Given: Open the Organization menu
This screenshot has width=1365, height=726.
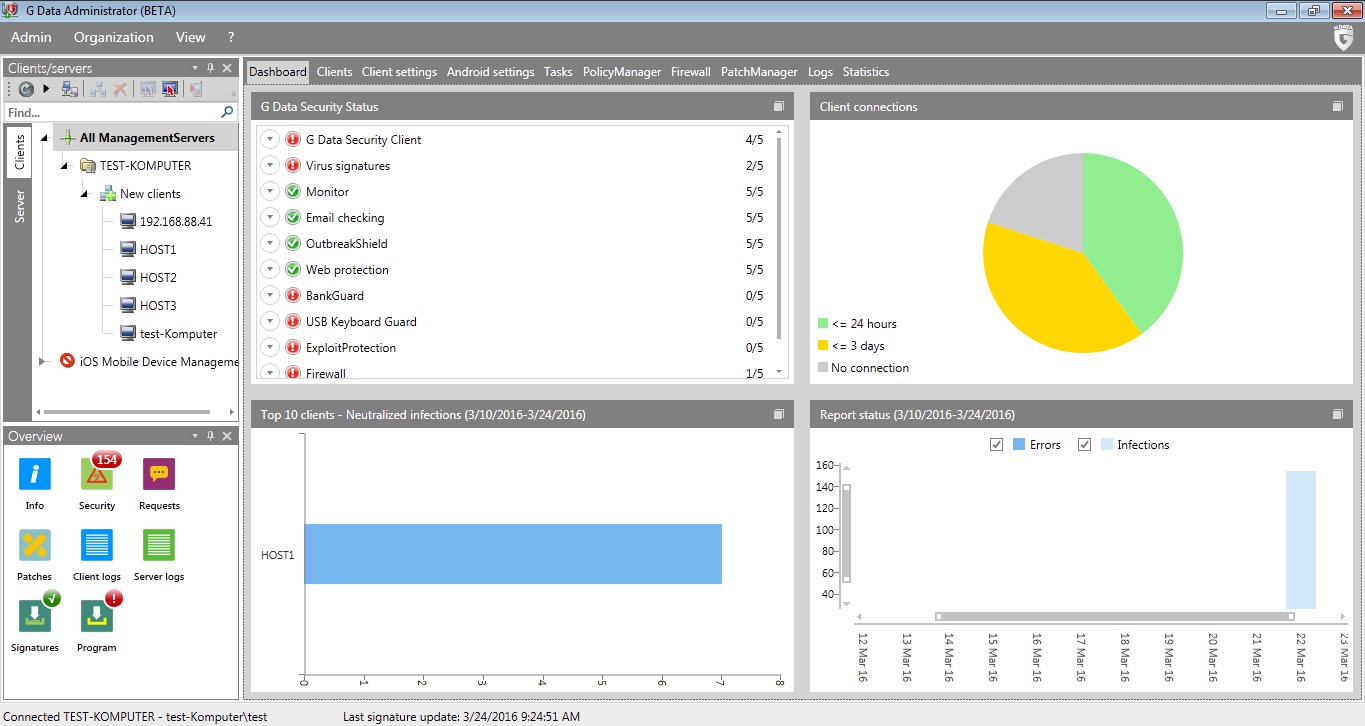Looking at the screenshot, I should pos(114,37).
